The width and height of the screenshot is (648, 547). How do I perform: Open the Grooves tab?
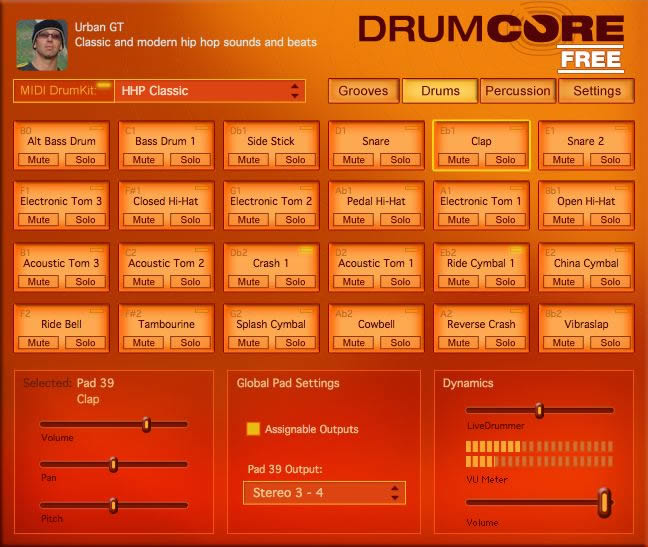point(363,91)
